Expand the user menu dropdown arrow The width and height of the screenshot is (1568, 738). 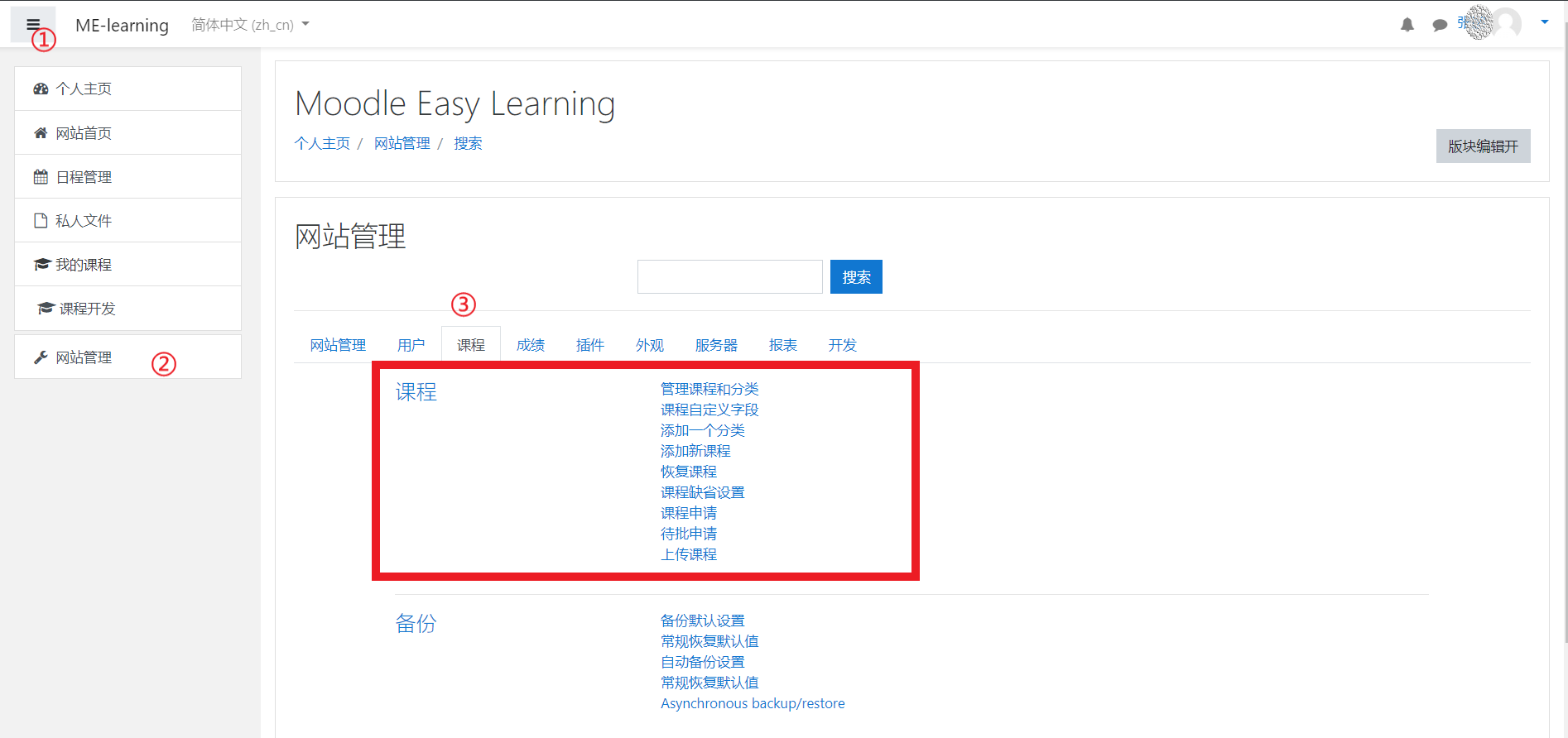[1545, 22]
